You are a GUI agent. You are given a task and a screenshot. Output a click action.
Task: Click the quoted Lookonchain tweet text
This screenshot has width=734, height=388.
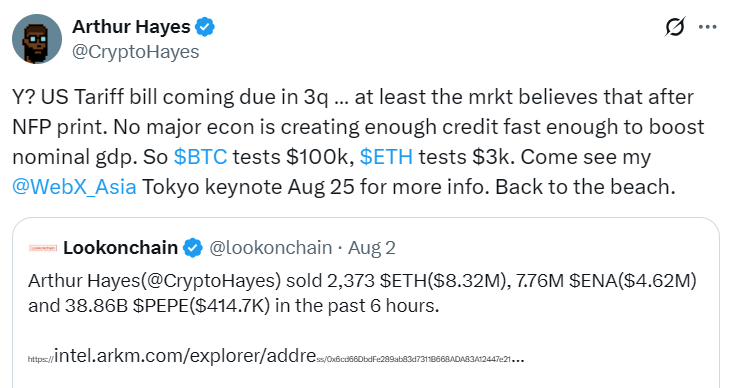[x=362, y=293]
